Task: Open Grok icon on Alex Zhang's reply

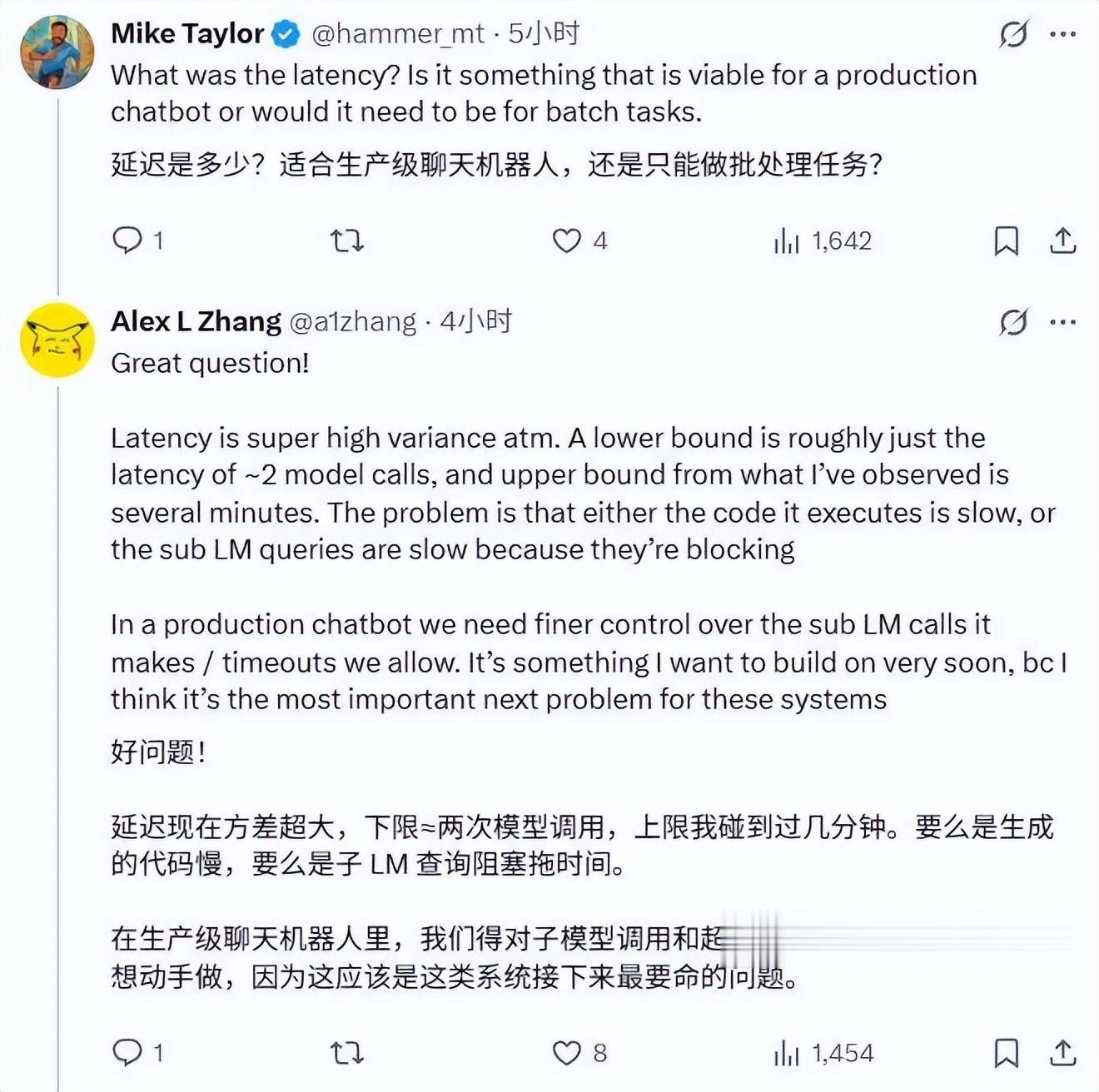Action: [1013, 322]
